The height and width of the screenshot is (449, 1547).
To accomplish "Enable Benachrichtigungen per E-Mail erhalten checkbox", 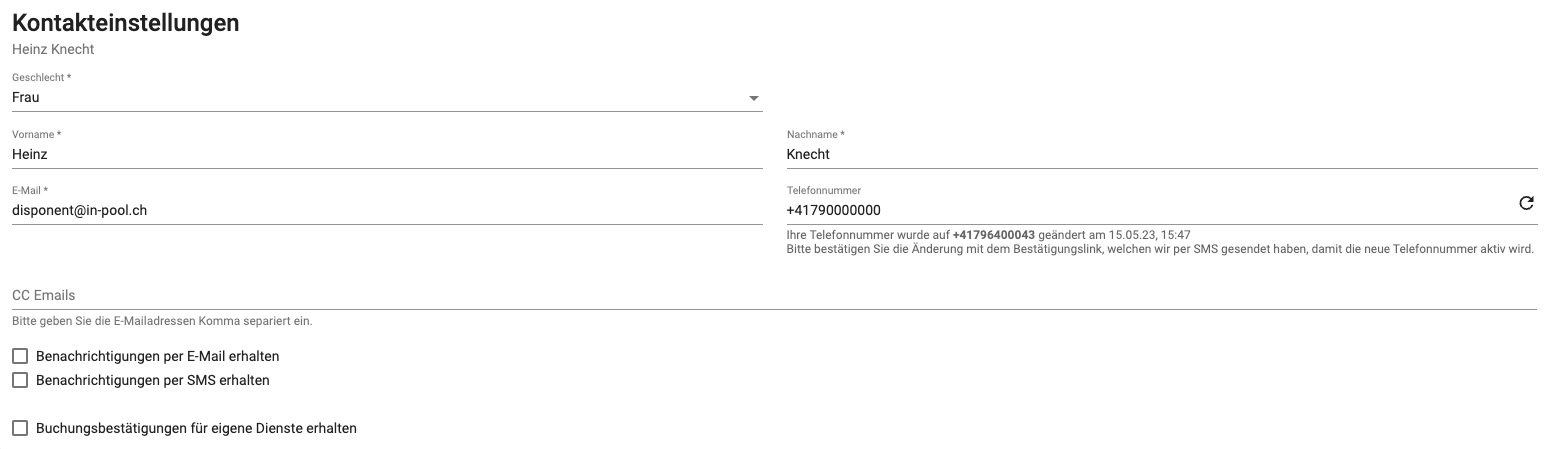I will [x=20, y=356].
